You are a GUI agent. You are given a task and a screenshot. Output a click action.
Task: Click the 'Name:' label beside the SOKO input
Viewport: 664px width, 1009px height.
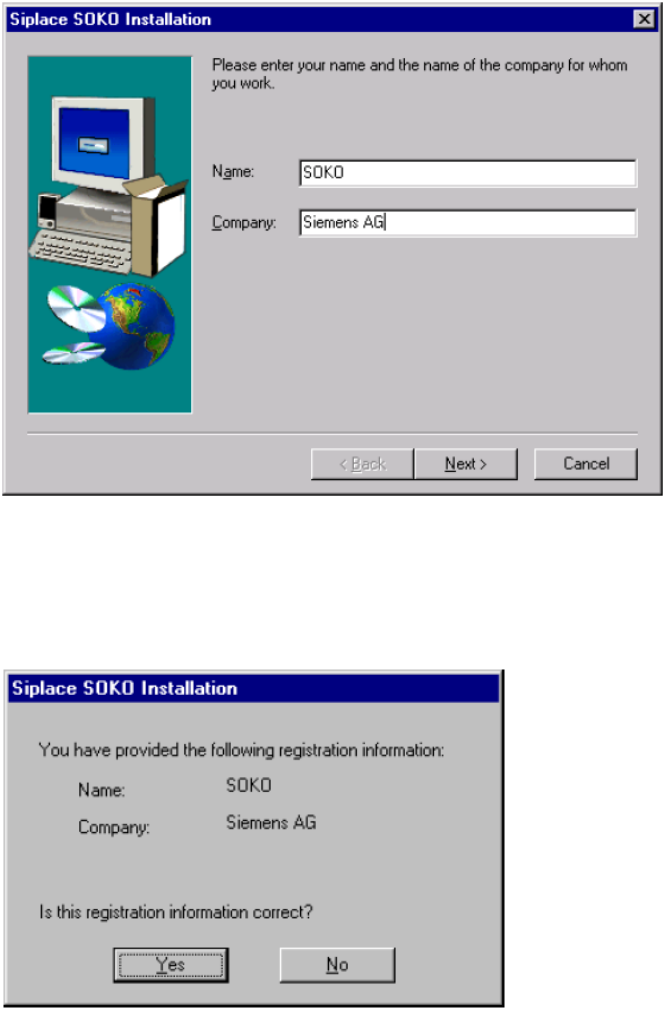233,172
